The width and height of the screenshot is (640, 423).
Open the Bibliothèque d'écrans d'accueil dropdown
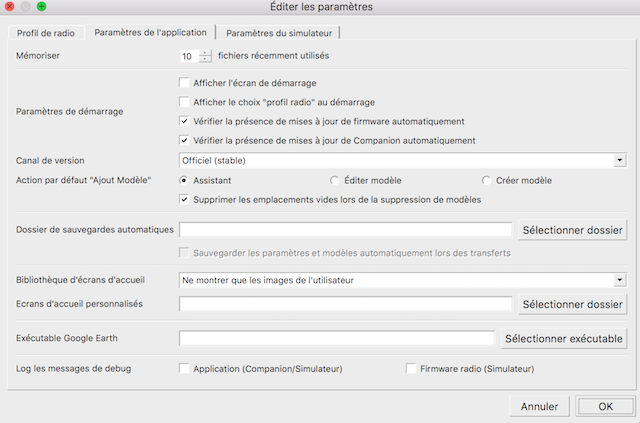[402, 280]
